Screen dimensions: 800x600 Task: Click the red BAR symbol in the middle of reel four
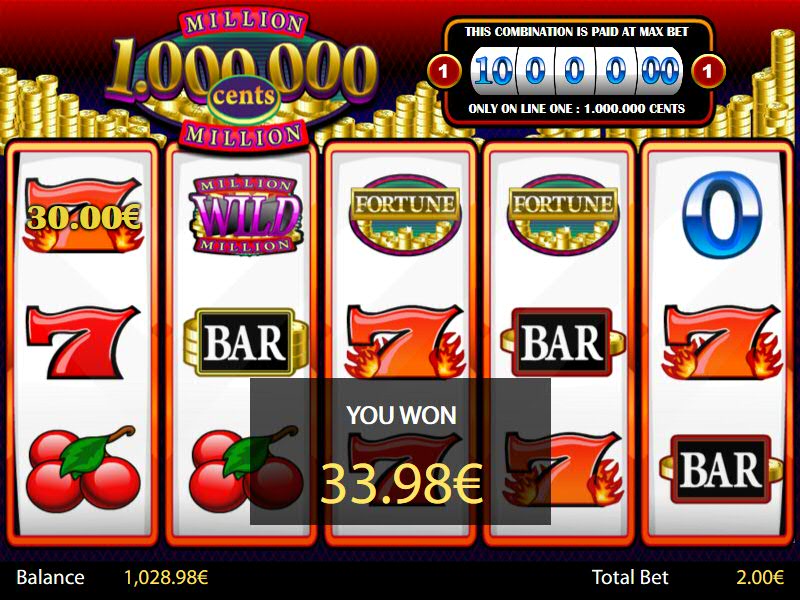[563, 342]
